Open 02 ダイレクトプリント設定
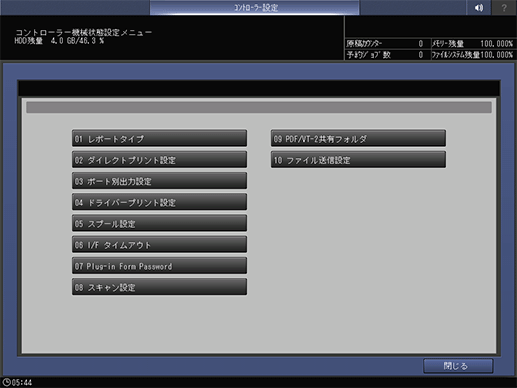Viewport: 517px width, 388px height. 159,160
